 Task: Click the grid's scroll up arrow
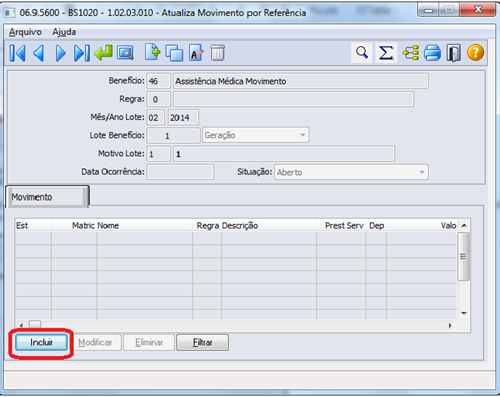point(464,226)
